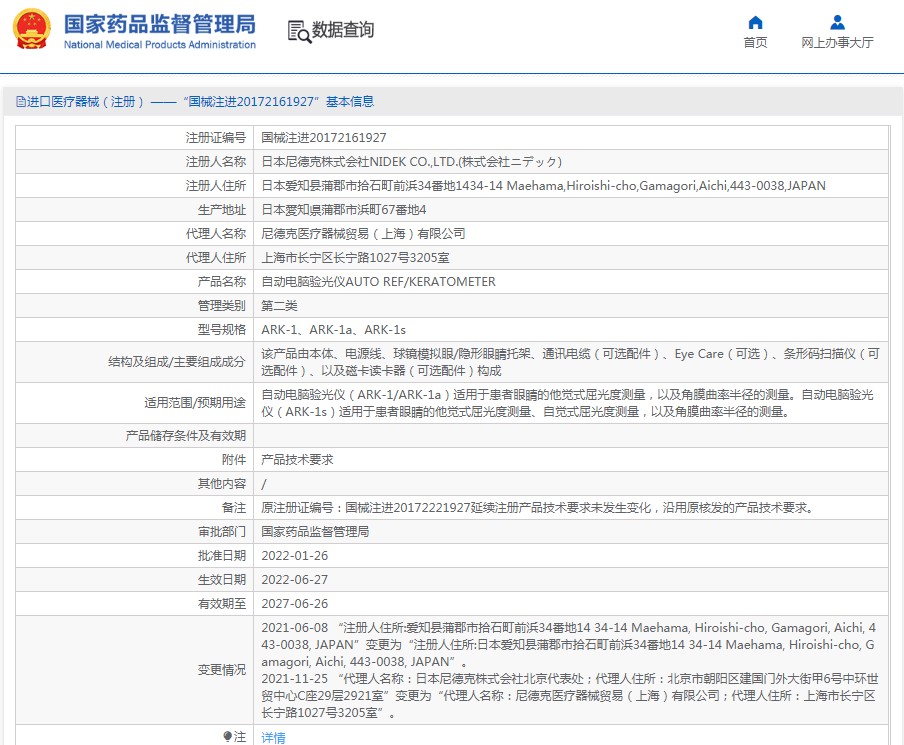Click the 结构及组成 description text
Image resolution: width=904 pixels, height=745 pixels.
(570, 362)
